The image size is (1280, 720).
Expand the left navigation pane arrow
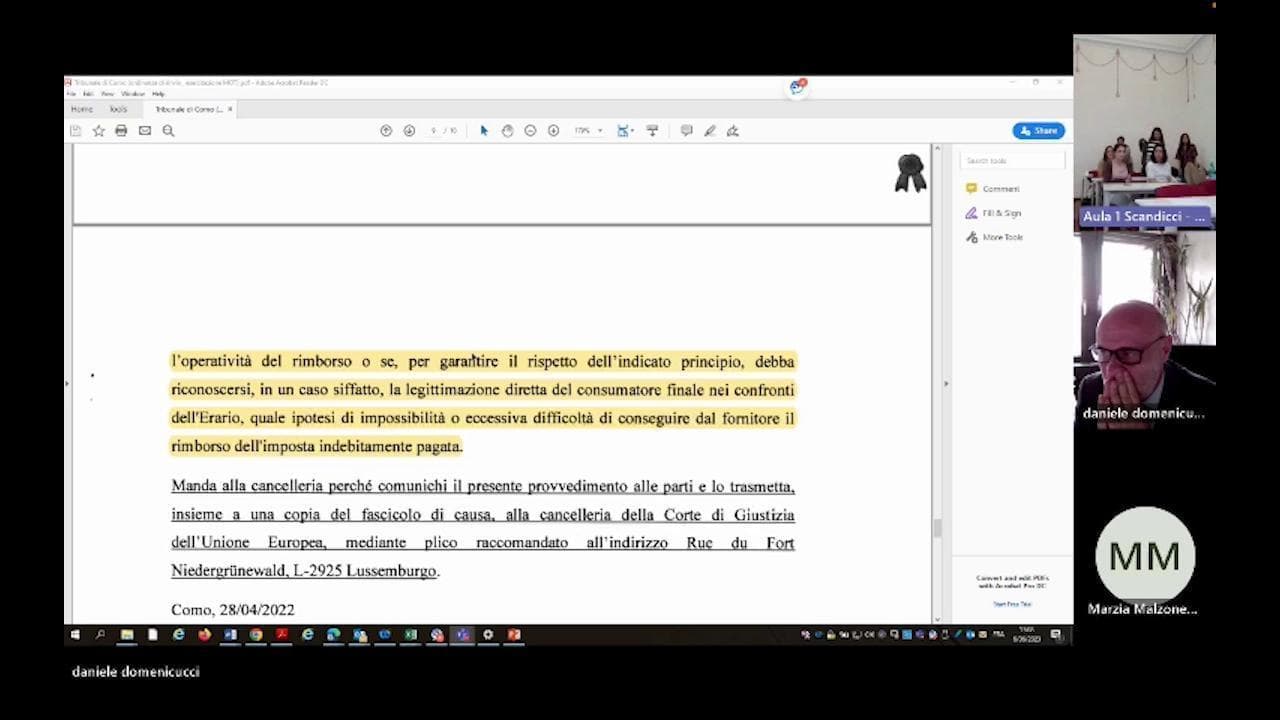point(67,383)
